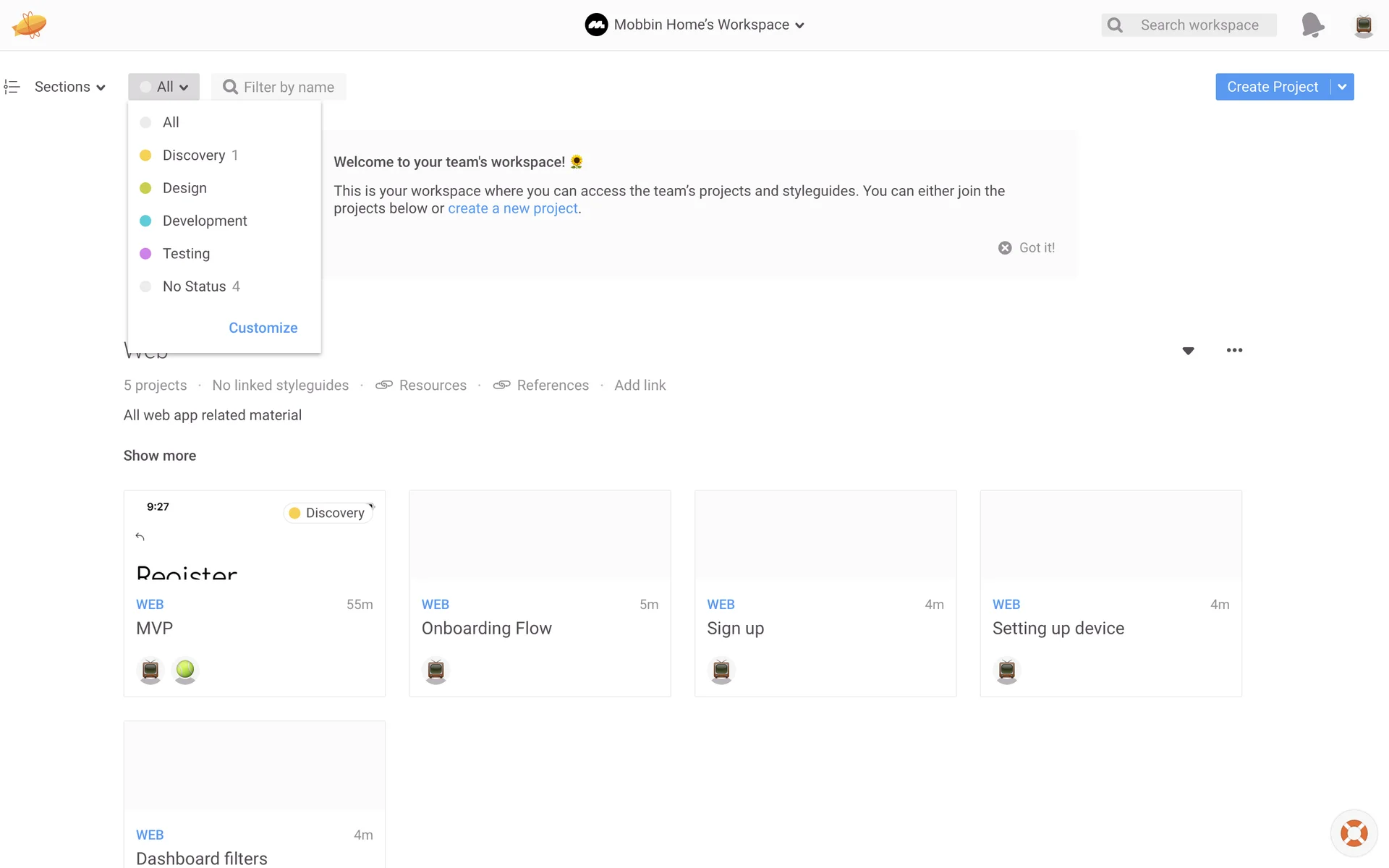Collapse the Web section triangle

(1188, 351)
